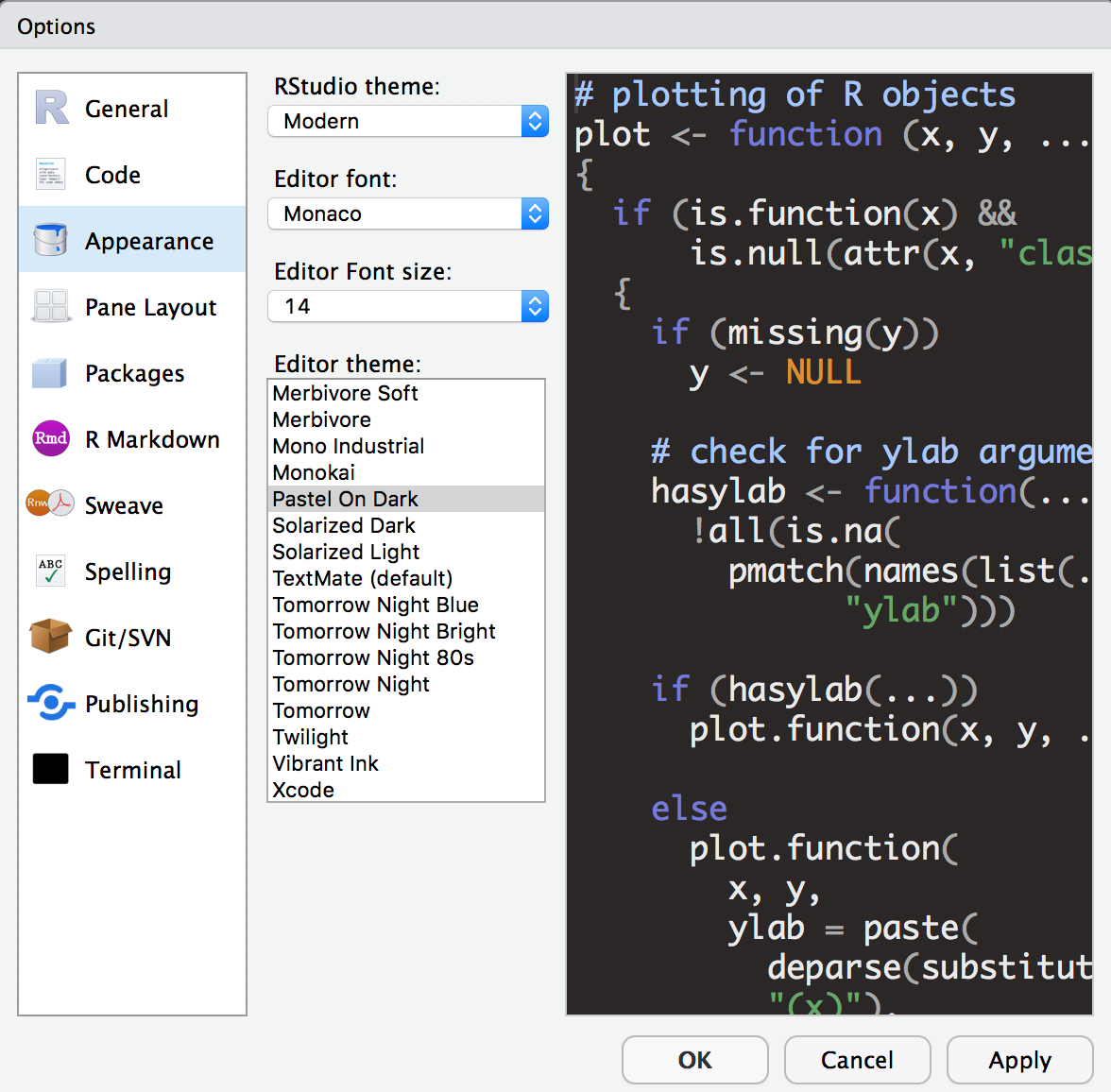Pick Tomorrow Night Bright theme

[x=384, y=631]
